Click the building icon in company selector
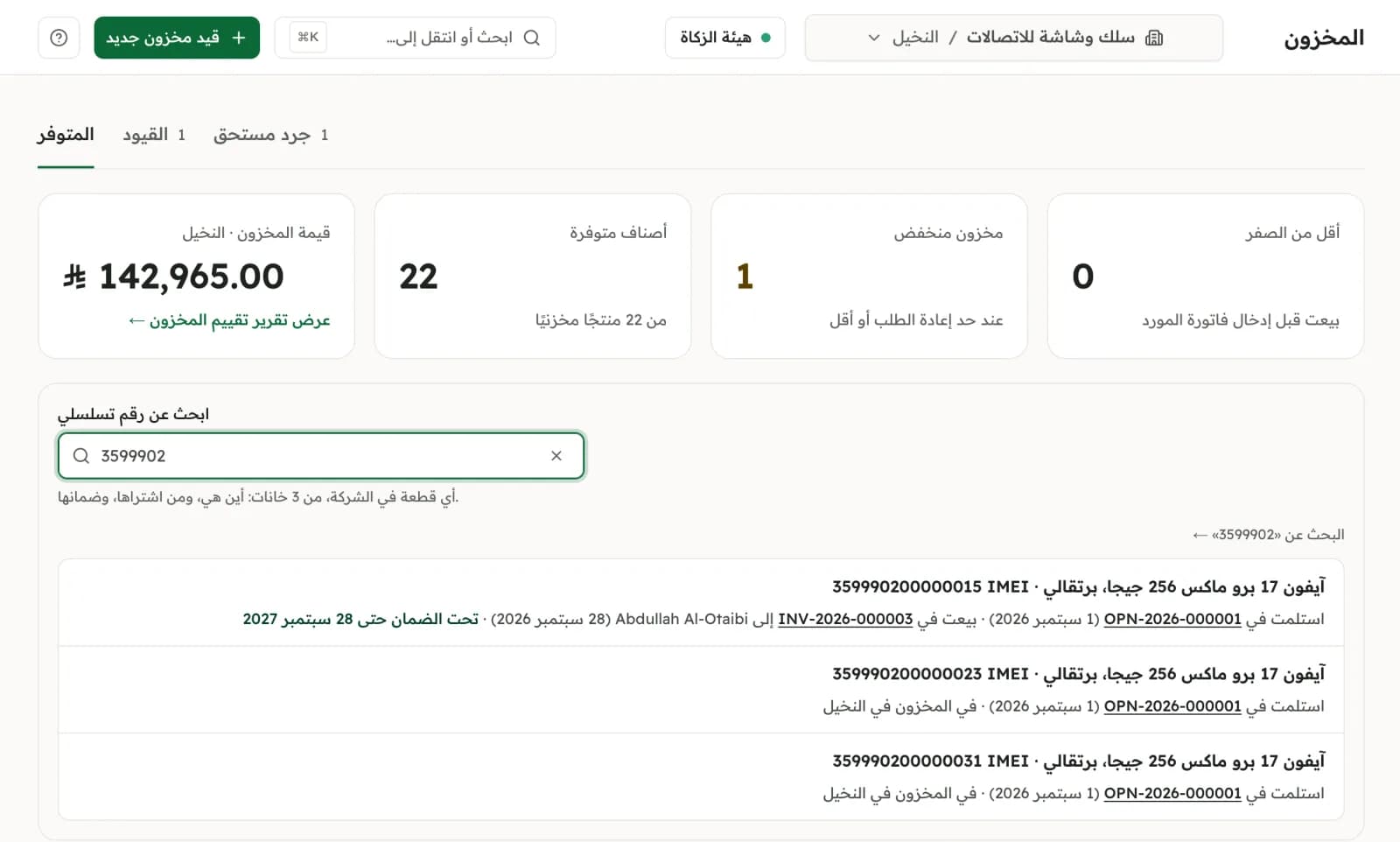Image resolution: width=1400 pixels, height=842 pixels. (x=1154, y=38)
